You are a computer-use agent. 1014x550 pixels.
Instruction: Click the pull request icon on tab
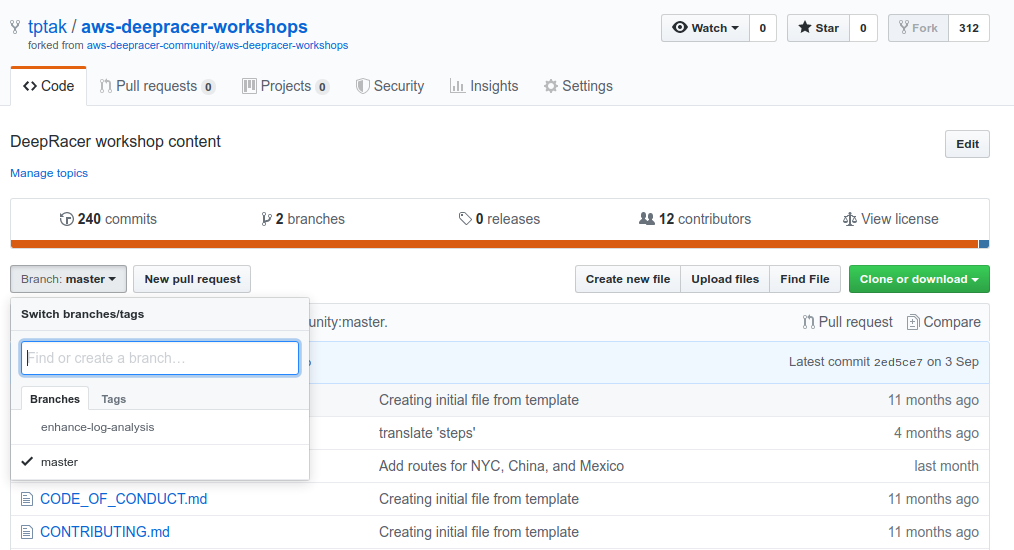105,86
